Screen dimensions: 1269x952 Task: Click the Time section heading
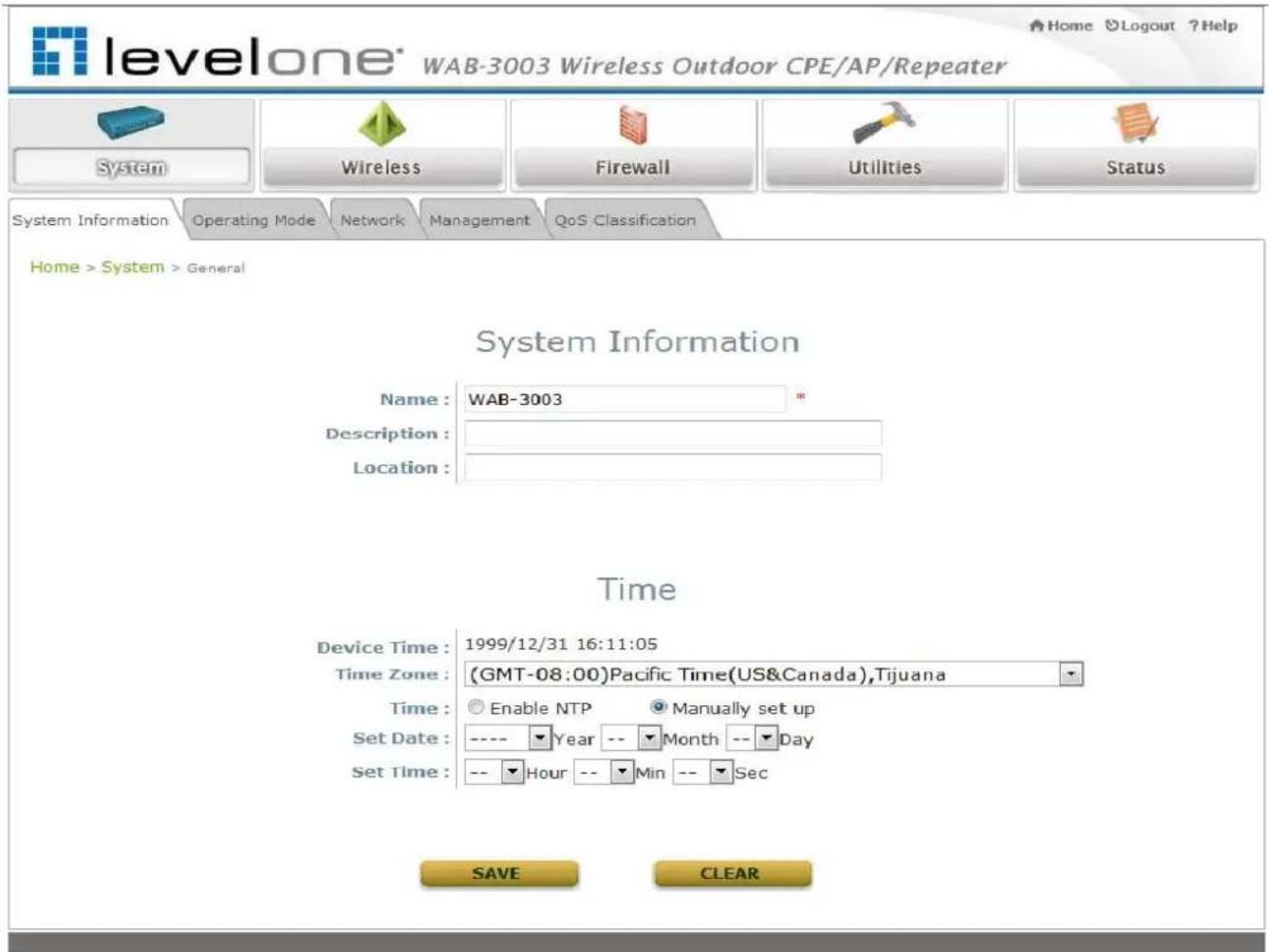(637, 589)
